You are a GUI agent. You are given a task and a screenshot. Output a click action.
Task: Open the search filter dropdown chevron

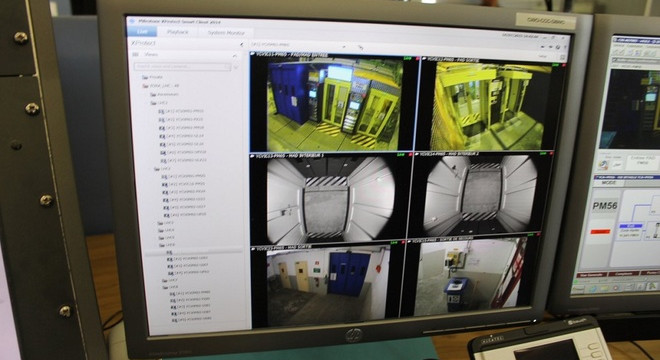point(236,67)
